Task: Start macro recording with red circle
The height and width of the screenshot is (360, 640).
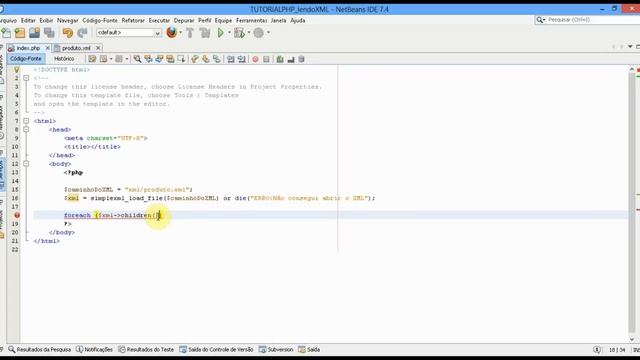Action: pyautogui.click(x=255, y=59)
